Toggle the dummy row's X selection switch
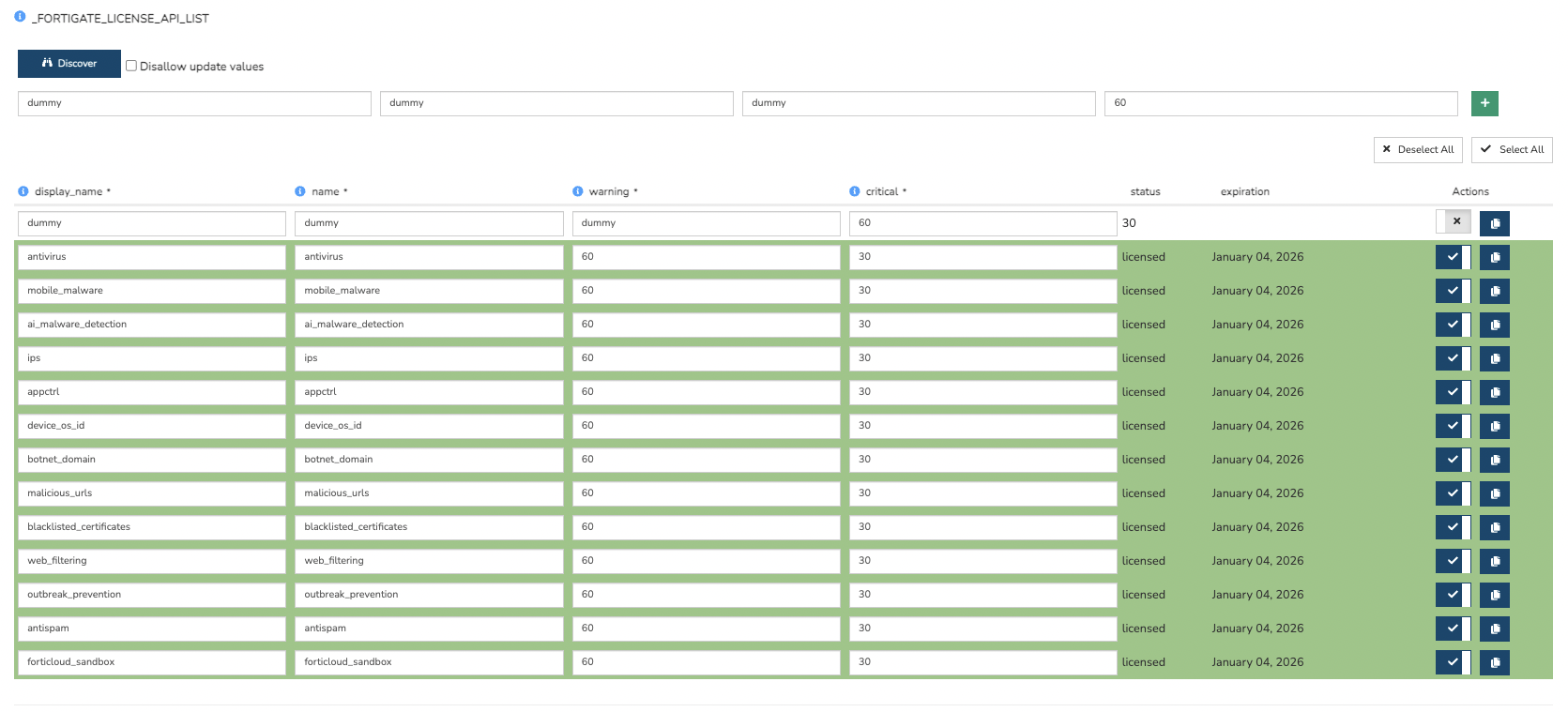This screenshot has height=712, width=1568. tap(1454, 222)
